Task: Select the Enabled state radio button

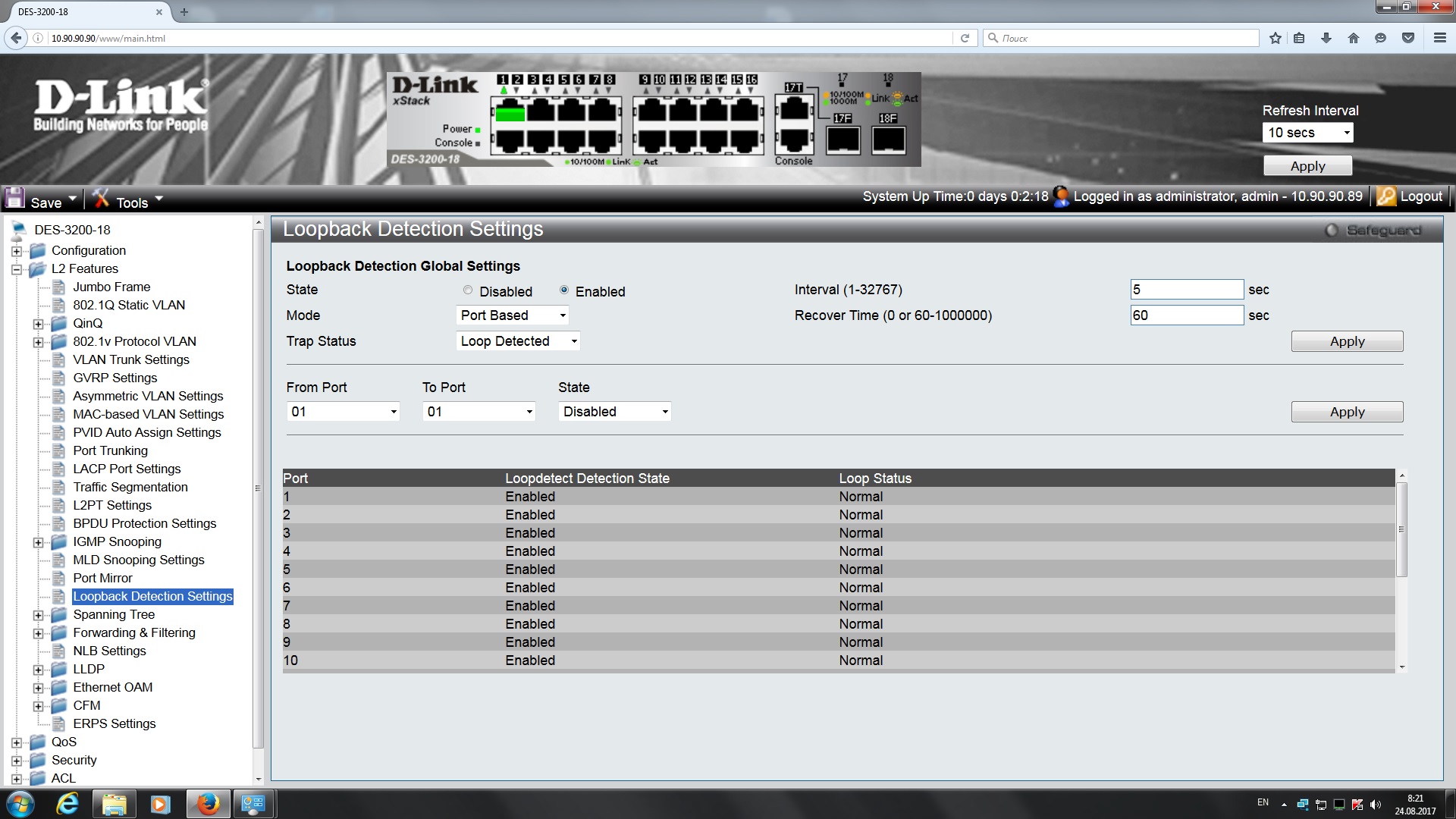Action: pos(564,290)
